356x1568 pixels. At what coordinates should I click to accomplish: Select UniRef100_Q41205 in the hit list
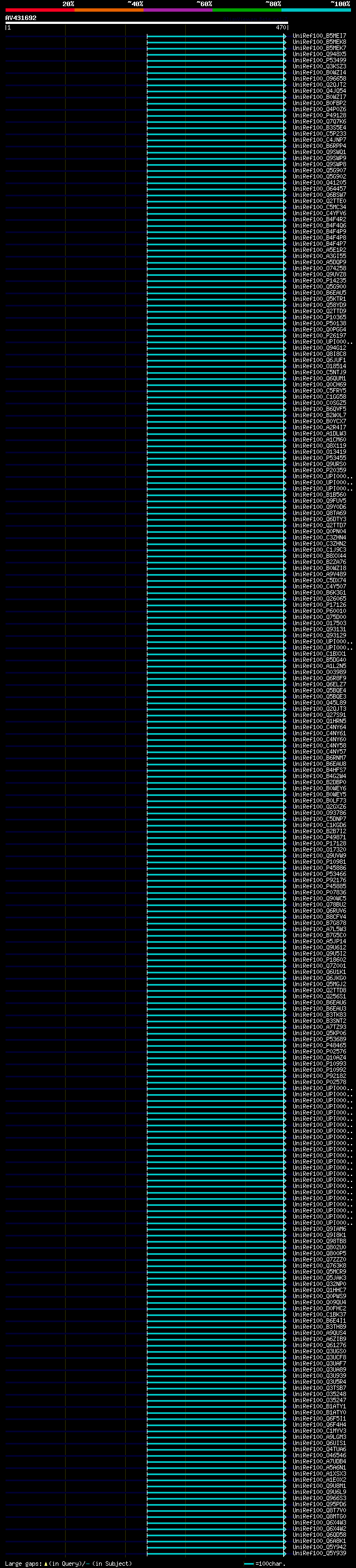click(x=319, y=182)
